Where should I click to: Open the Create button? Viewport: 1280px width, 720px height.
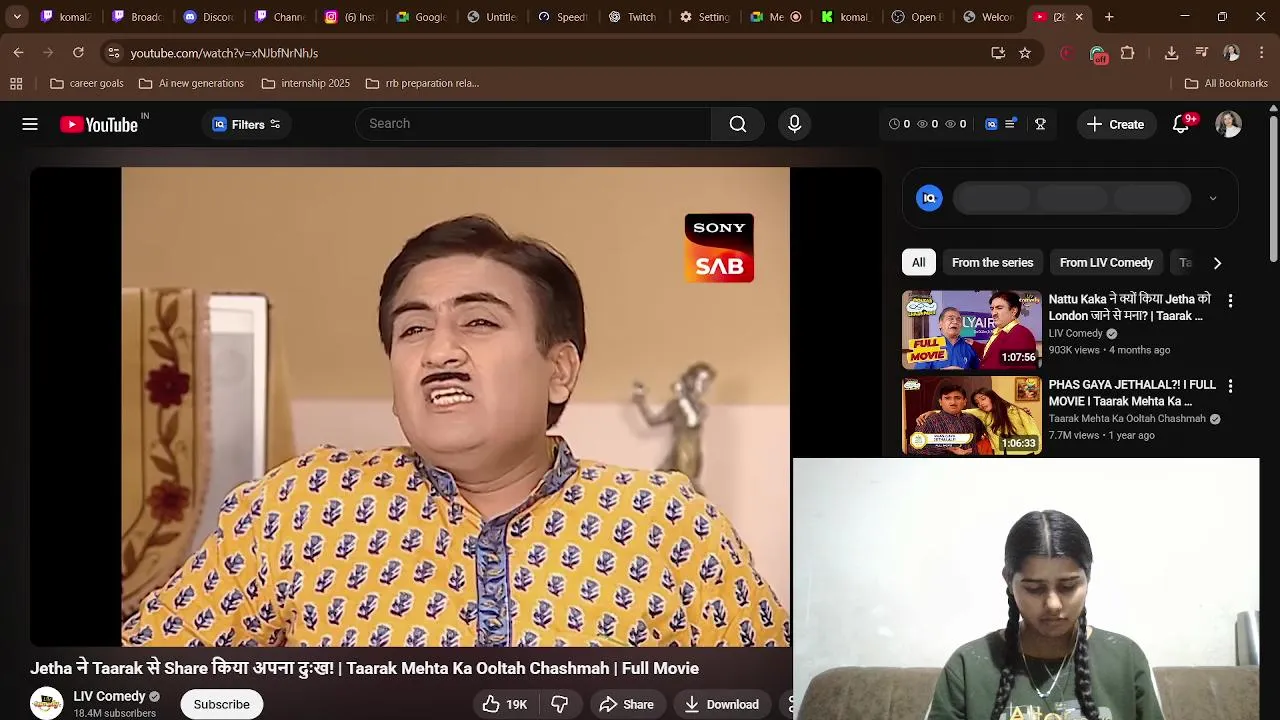[x=1115, y=124]
